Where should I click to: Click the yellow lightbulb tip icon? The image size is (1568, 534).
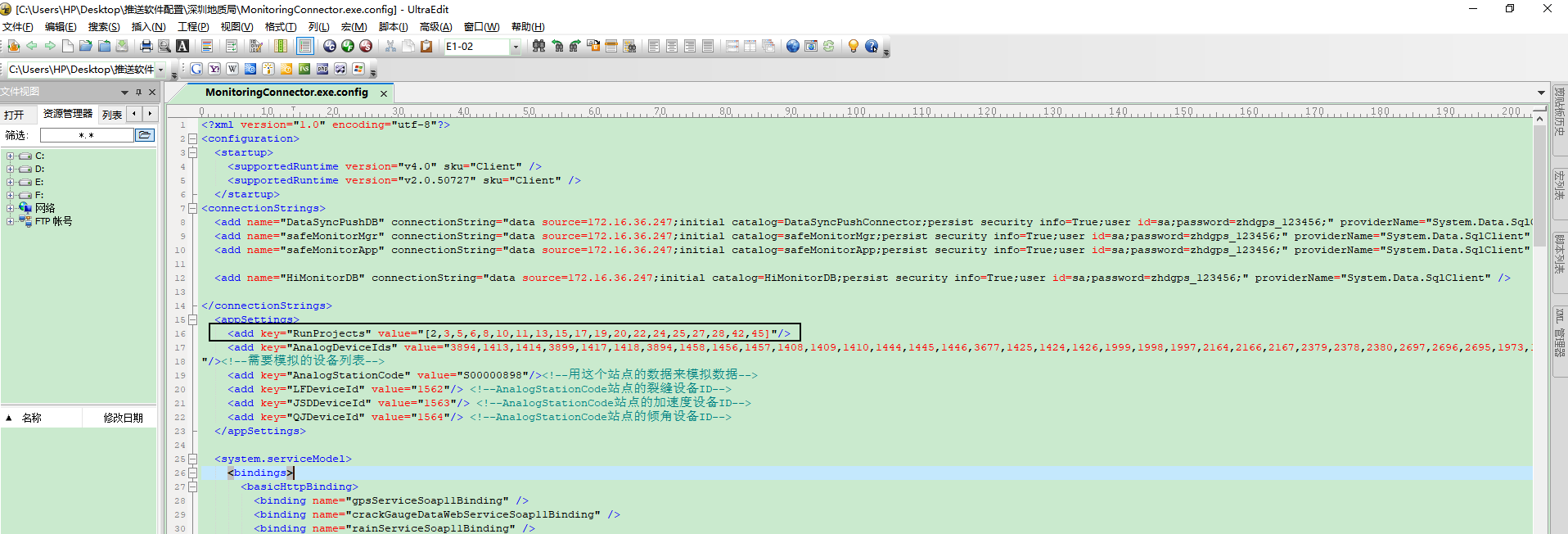coord(853,47)
